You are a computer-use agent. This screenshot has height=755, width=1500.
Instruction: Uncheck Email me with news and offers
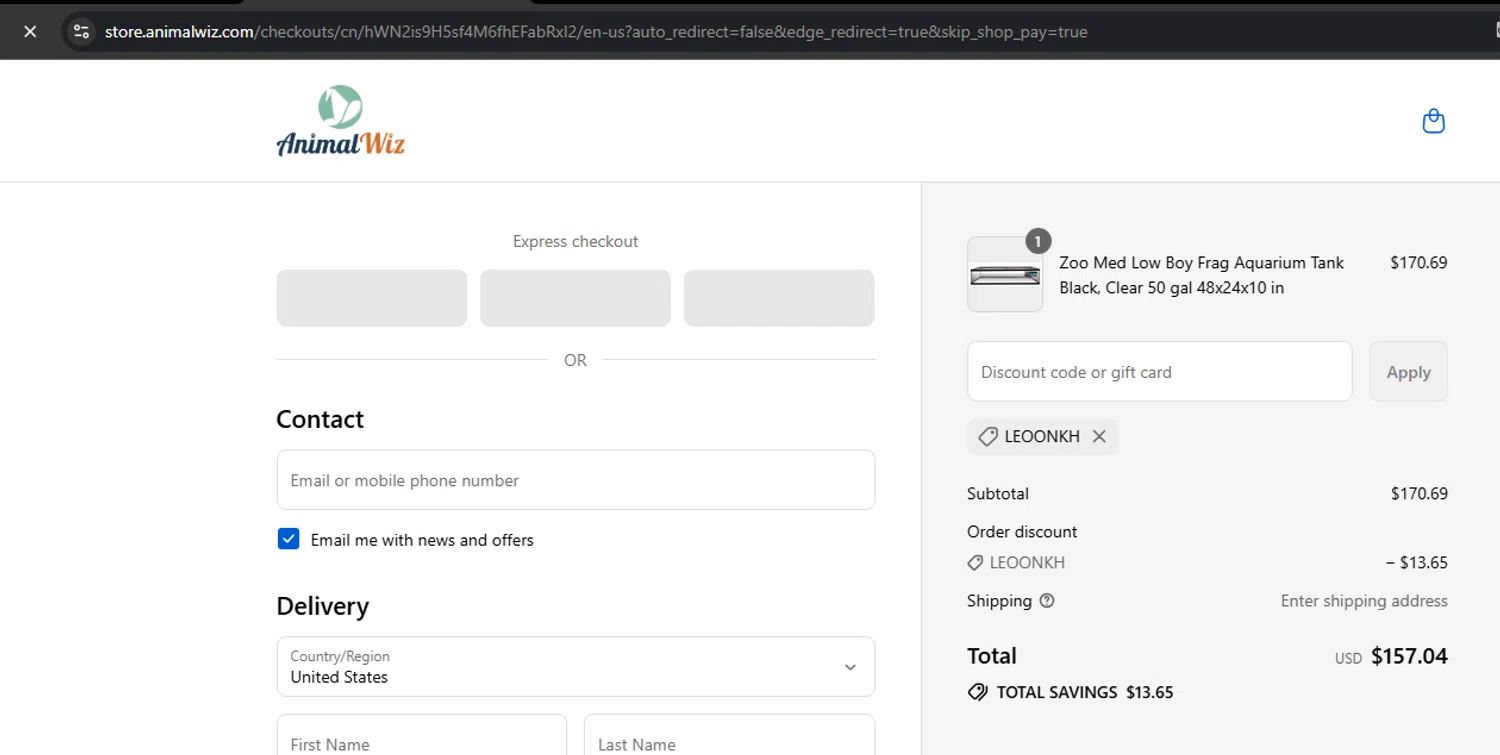(x=288, y=539)
